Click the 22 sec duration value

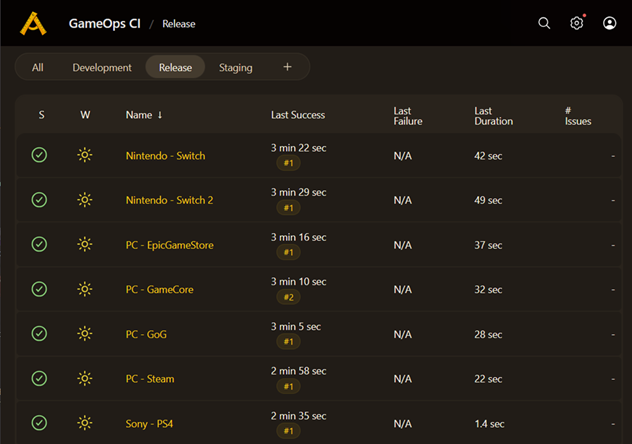tap(488, 379)
